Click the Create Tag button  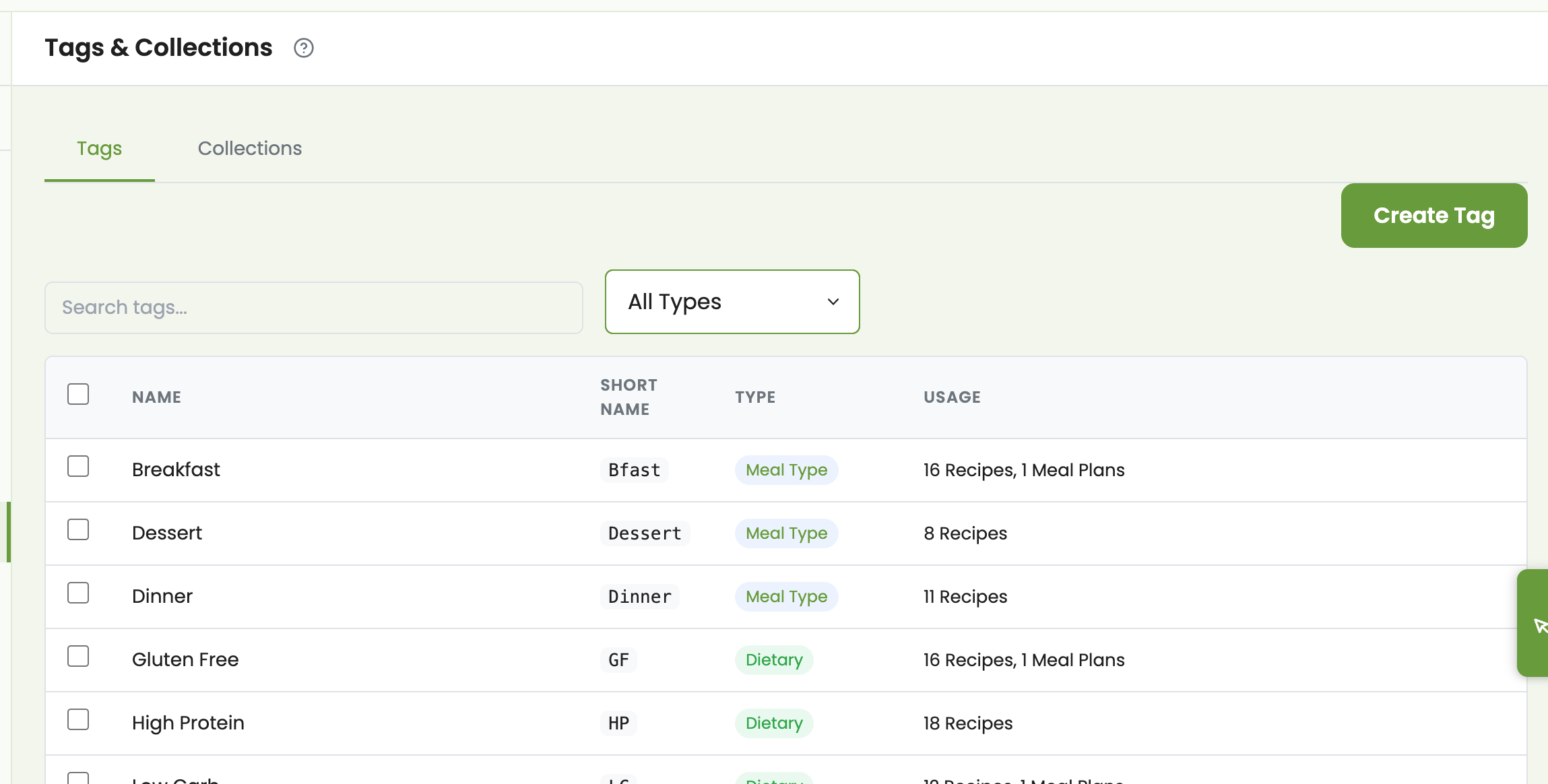tap(1434, 216)
